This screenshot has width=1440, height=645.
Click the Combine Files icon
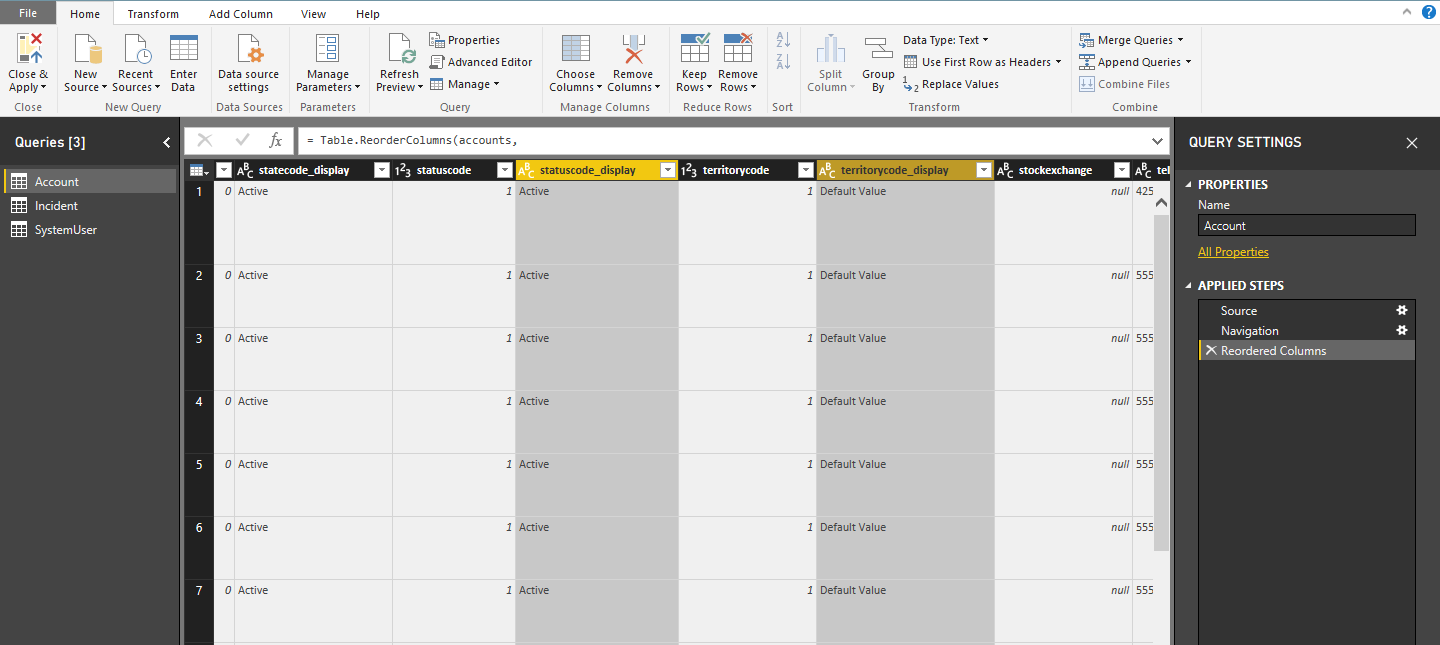click(1086, 83)
